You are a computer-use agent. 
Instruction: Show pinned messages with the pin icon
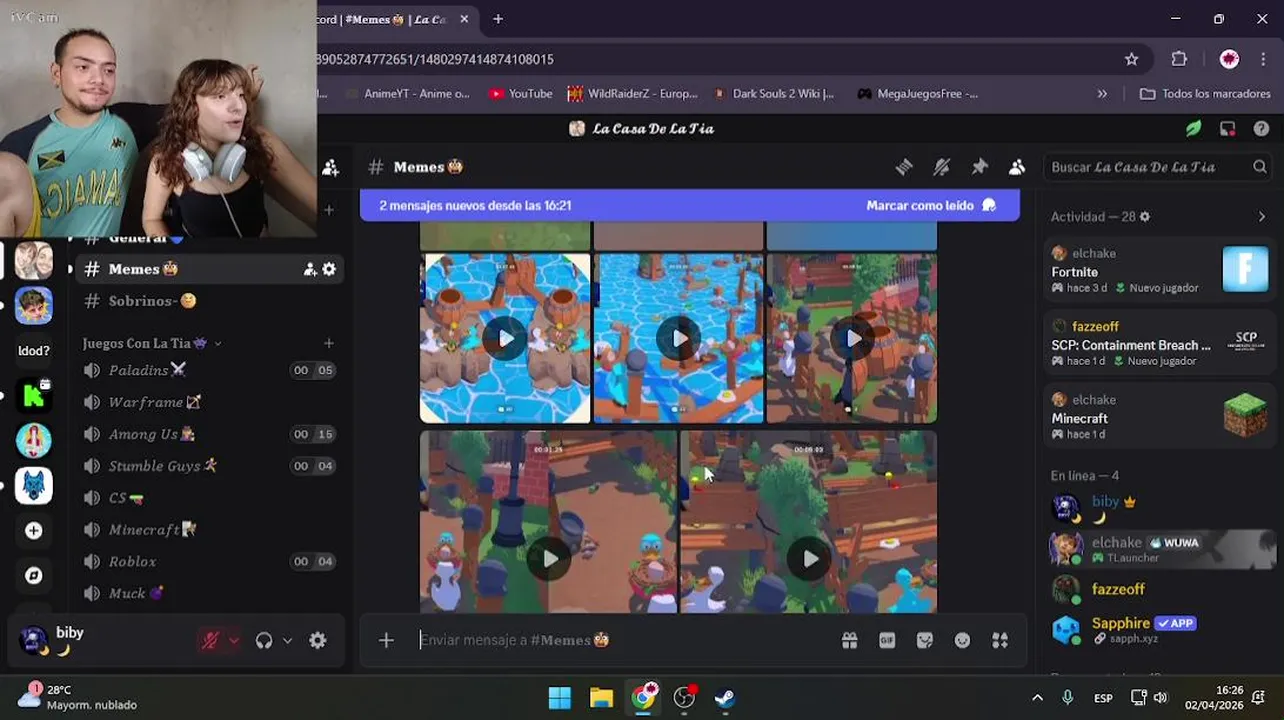click(979, 167)
